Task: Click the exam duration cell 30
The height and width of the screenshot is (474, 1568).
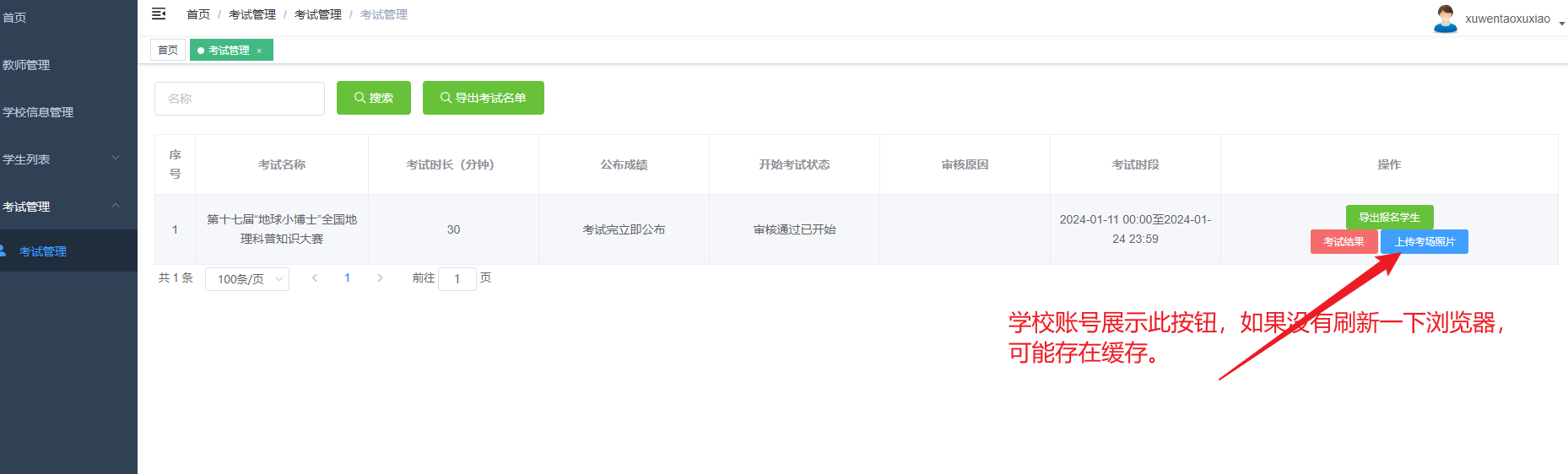Action: (453, 229)
